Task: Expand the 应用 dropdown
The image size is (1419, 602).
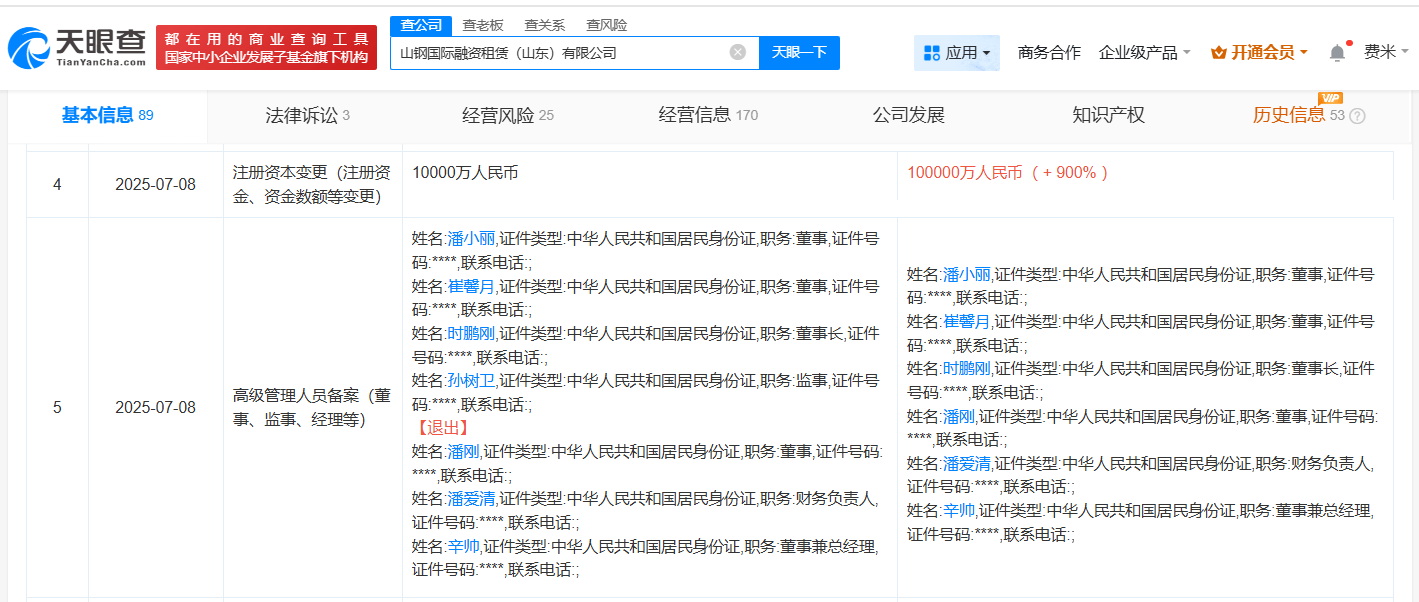Action: (957, 52)
